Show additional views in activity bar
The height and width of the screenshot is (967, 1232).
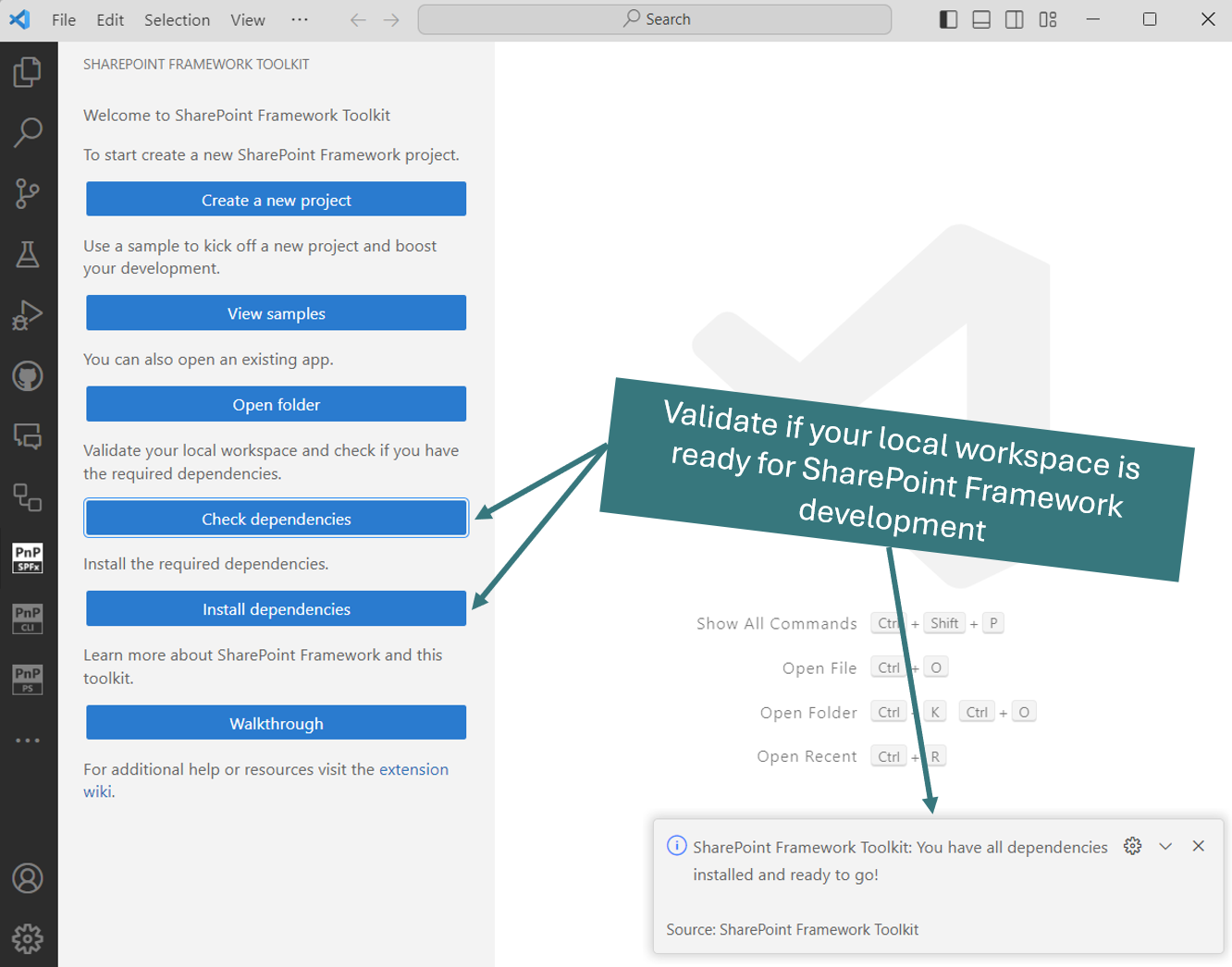click(28, 741)
